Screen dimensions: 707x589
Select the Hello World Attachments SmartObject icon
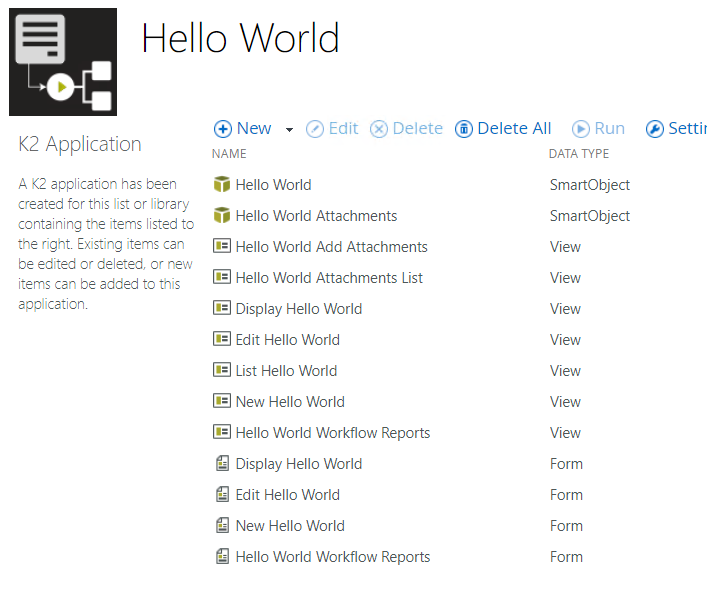222,216
